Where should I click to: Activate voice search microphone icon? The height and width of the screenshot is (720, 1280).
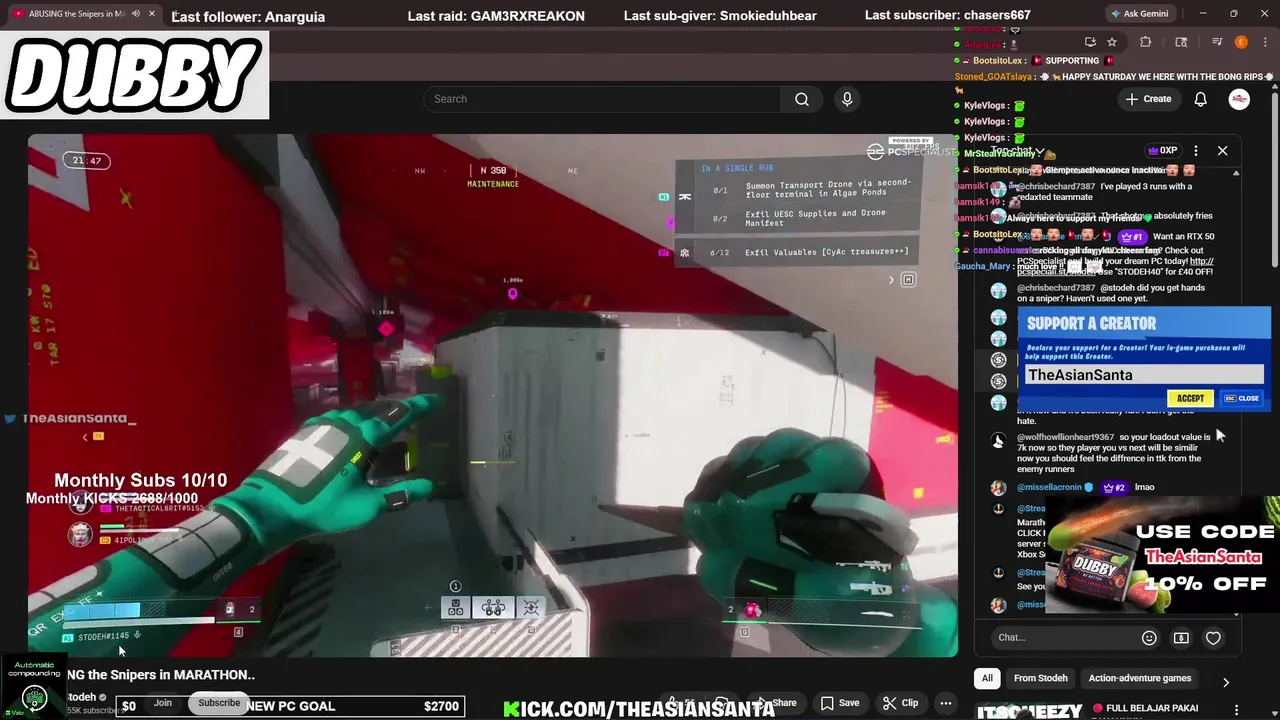pyautogui.click(x=847, y=99)
